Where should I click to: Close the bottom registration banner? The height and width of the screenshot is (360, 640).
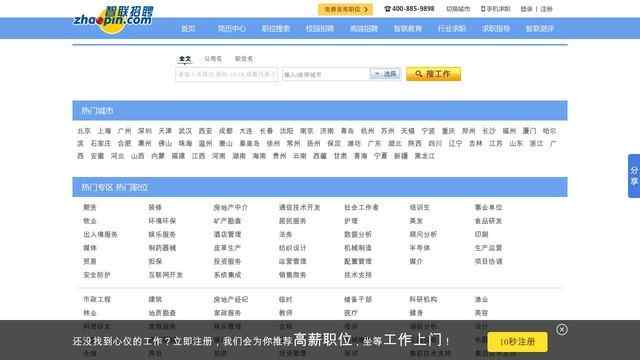pyautogui.click(x=562, y=329)
